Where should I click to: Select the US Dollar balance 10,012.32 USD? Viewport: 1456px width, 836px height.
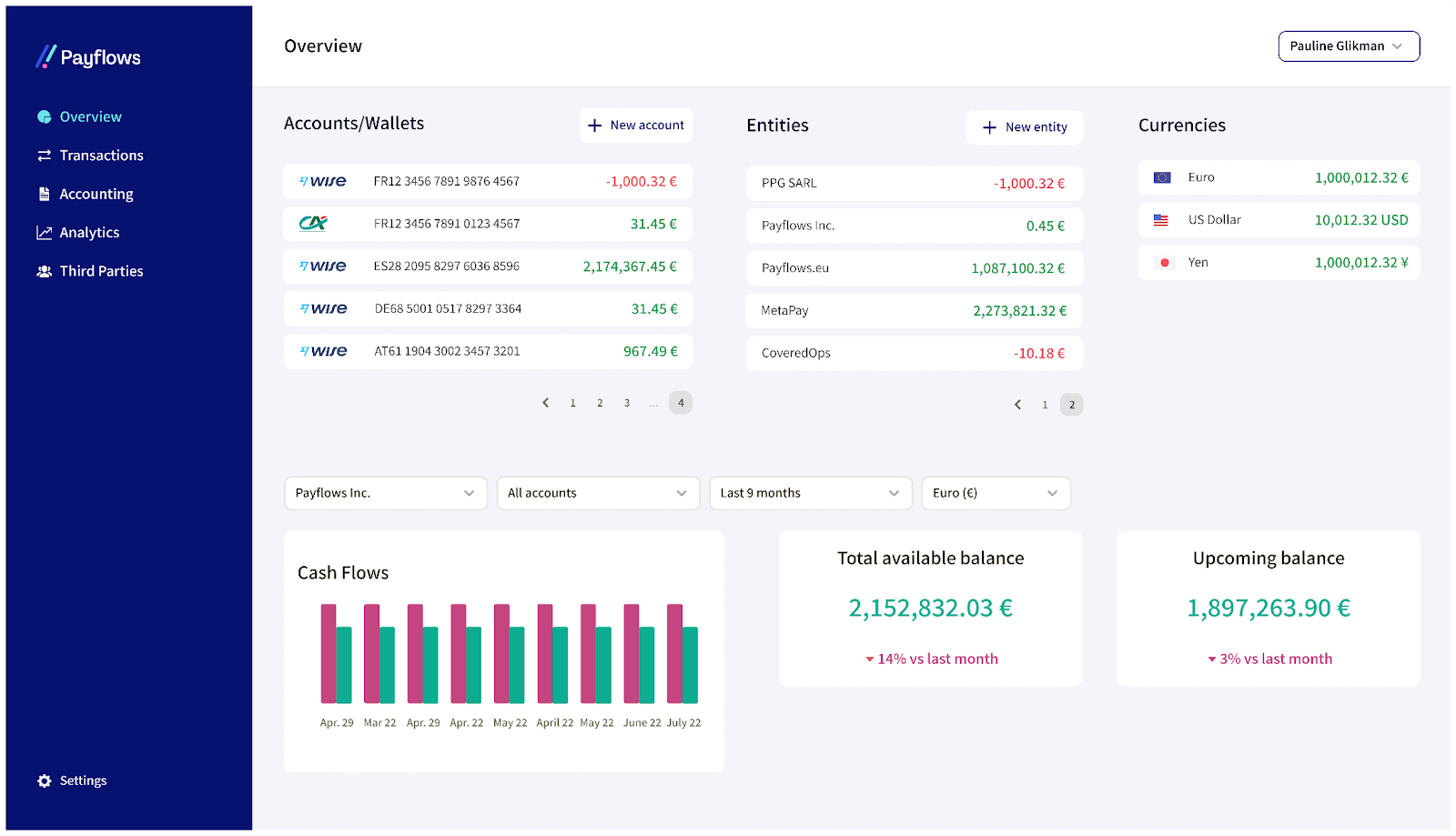point(1361,220)
